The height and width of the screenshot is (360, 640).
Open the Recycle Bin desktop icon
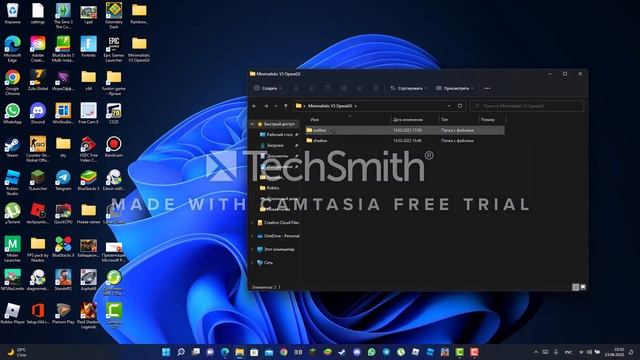pos(12,13)
